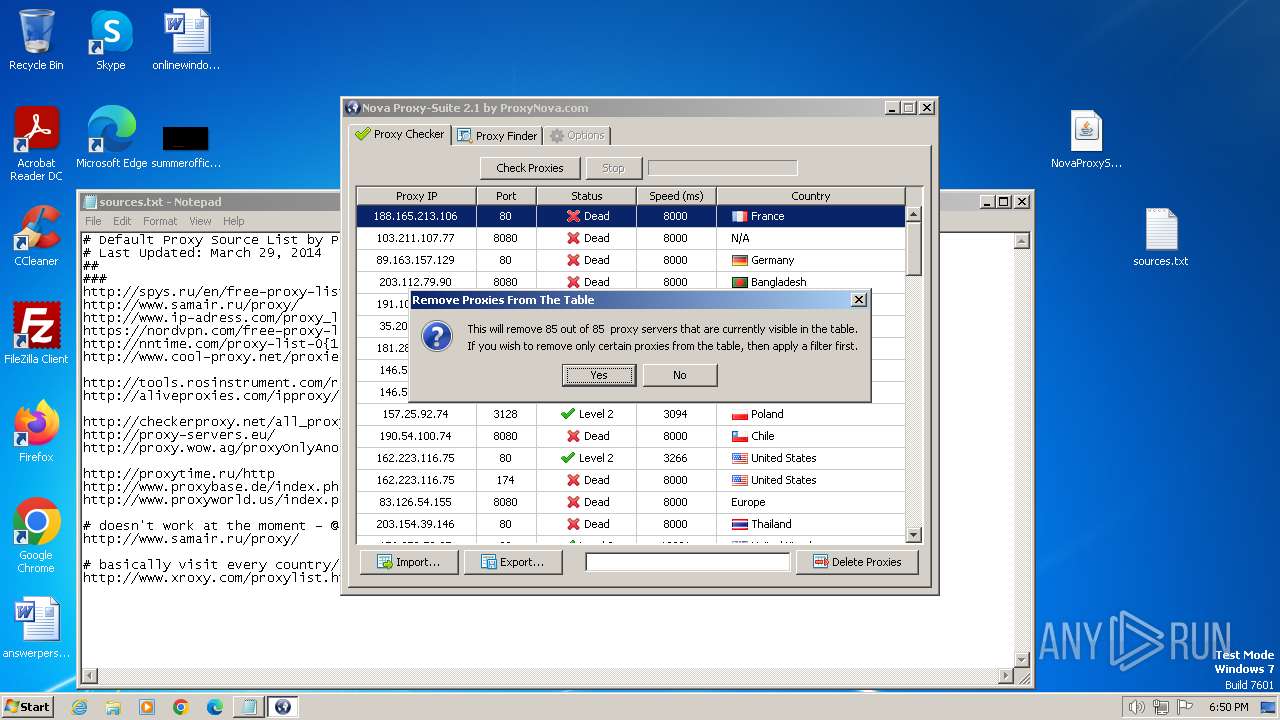
Task: Open the Google Chrome desktop shortcut
Action: coord(36,536)
